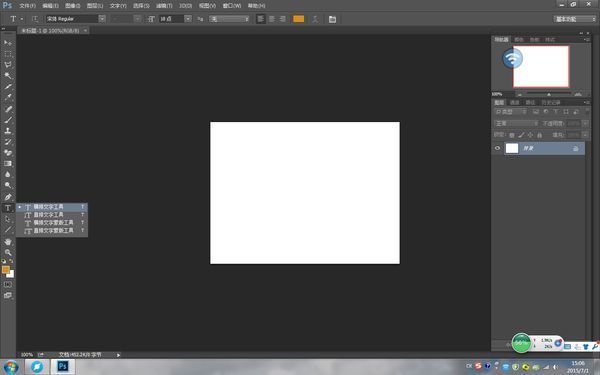Center text alignment
This screenshot has height=375, width=600.
(x=272, y=19)
